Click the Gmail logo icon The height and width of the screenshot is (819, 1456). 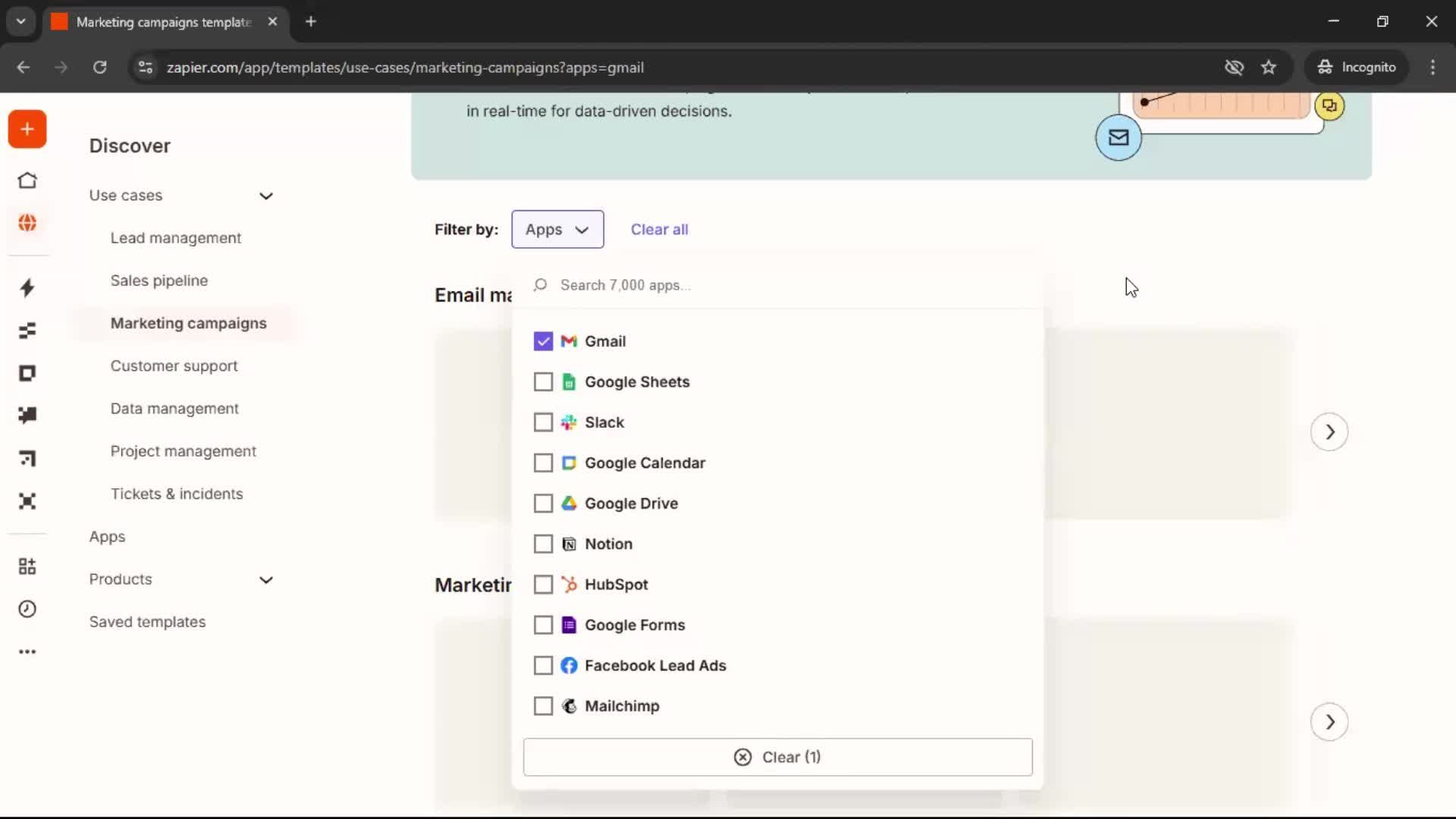click(569, 341)
